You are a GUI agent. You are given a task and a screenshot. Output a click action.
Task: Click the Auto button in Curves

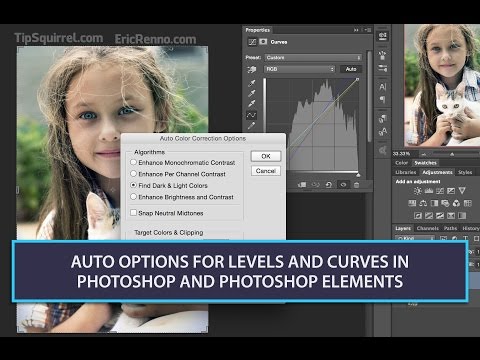pyautogui.click(x=351, y=69)
